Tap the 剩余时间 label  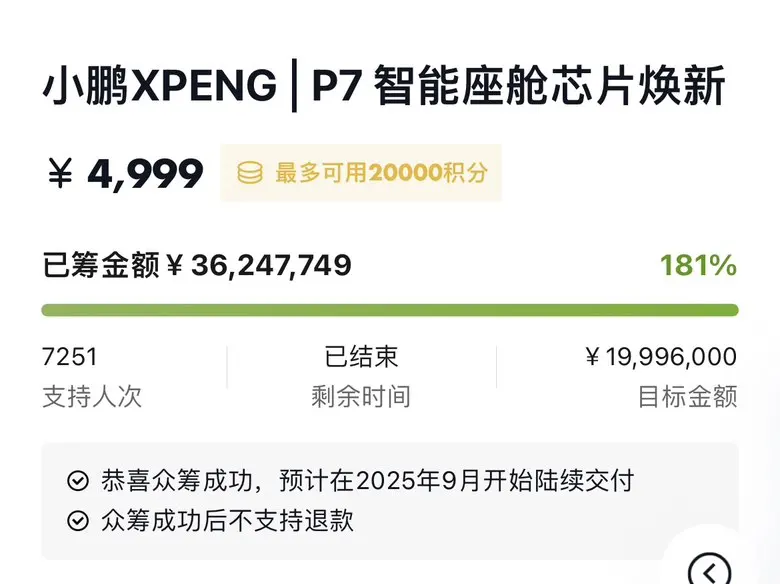pos(361,397)
